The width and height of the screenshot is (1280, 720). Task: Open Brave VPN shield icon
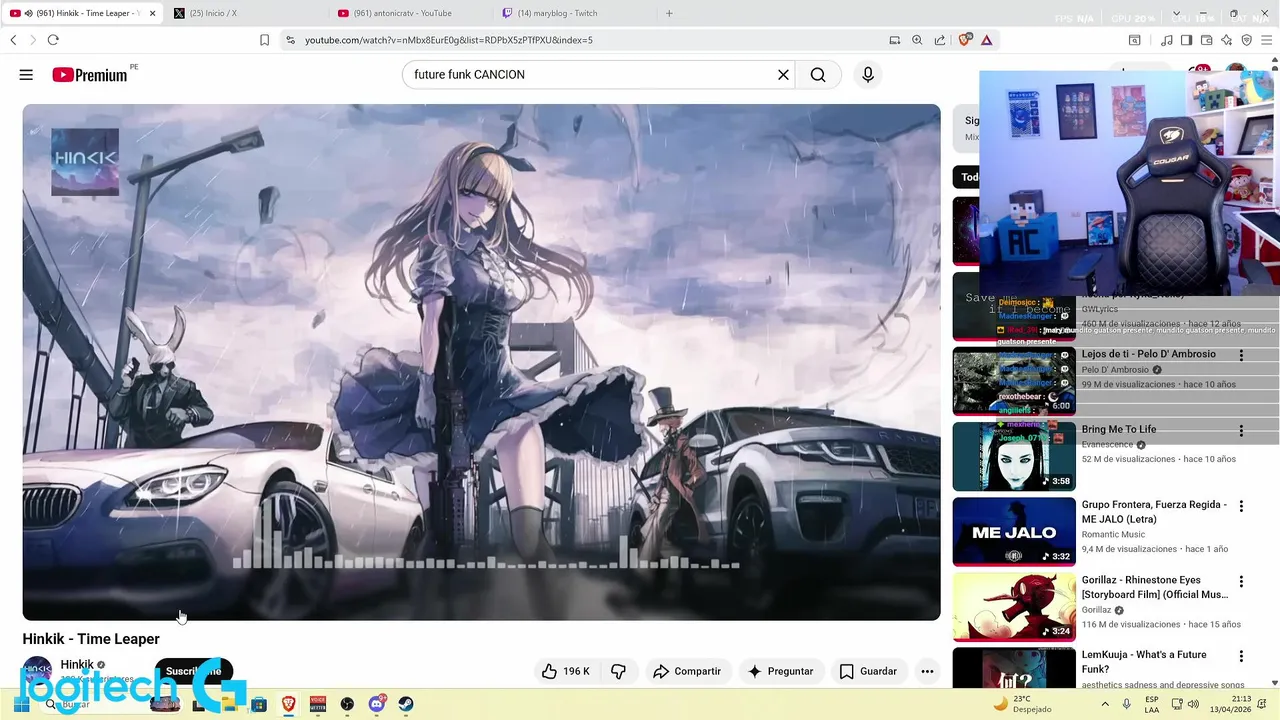click(1246, 40)
